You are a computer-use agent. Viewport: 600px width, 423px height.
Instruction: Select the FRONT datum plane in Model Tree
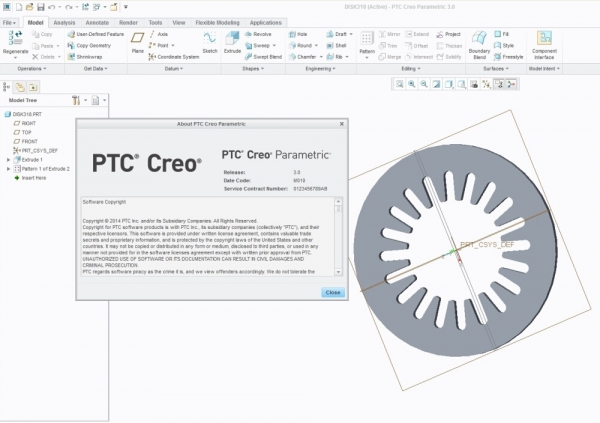(26, 142)
